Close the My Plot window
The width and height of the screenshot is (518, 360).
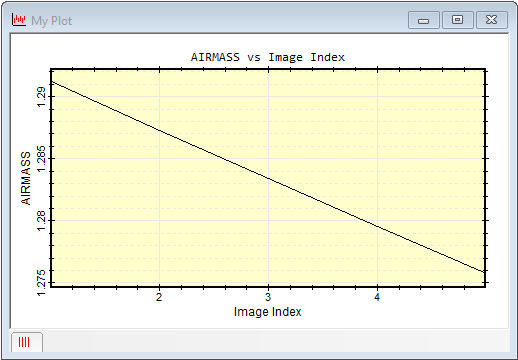tap(492, 20)
